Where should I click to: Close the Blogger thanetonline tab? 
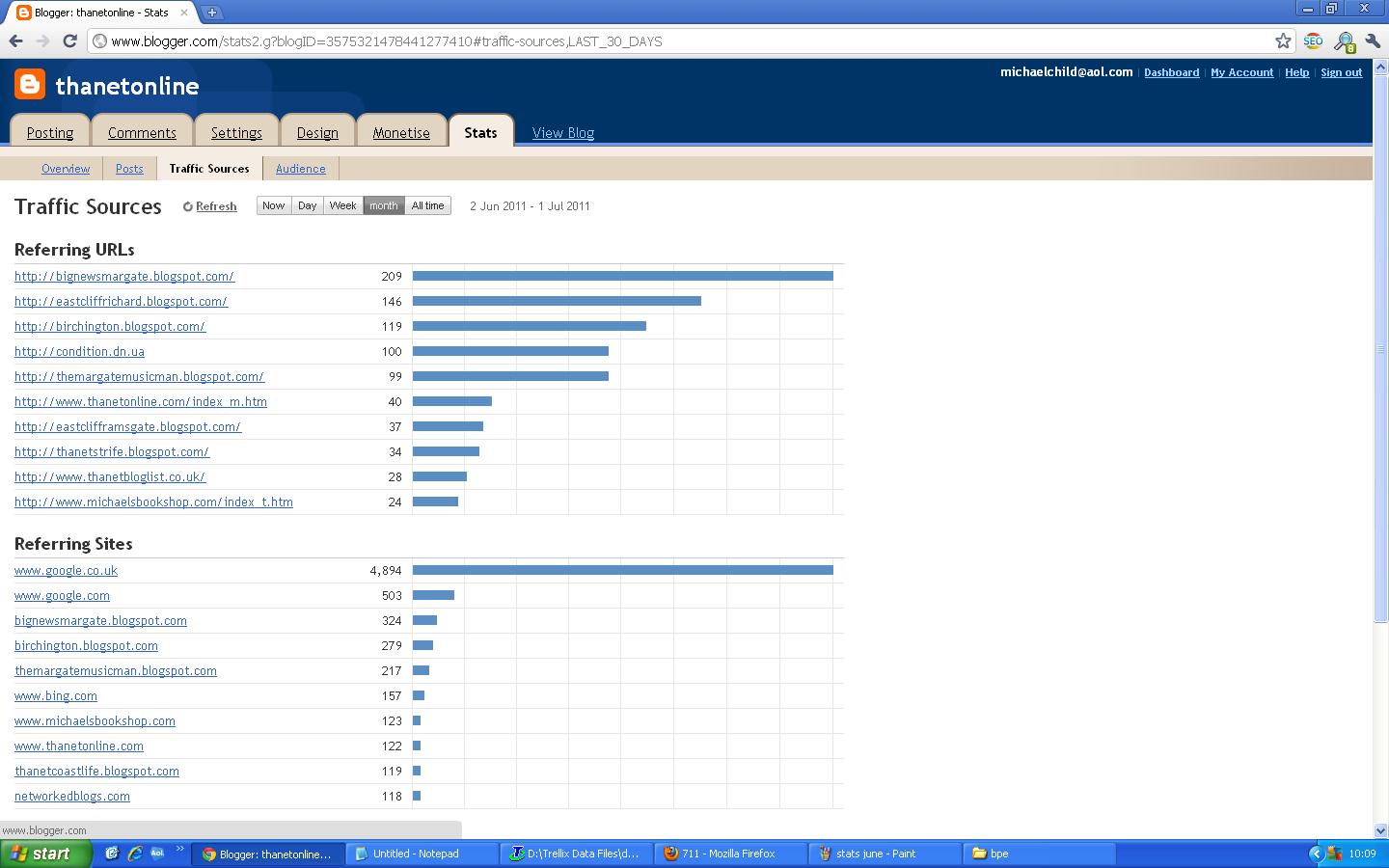point(184,13)
